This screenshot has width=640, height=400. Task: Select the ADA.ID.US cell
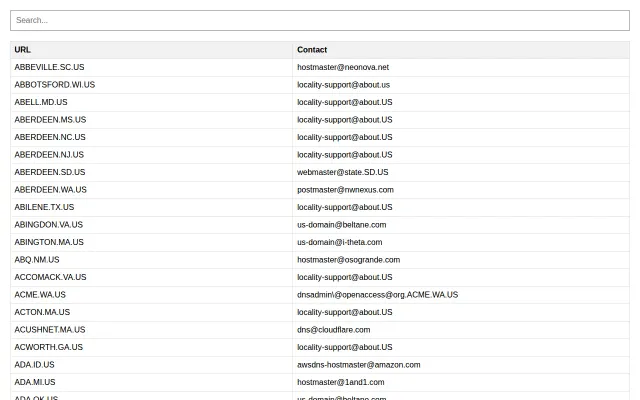coord(151,365)
